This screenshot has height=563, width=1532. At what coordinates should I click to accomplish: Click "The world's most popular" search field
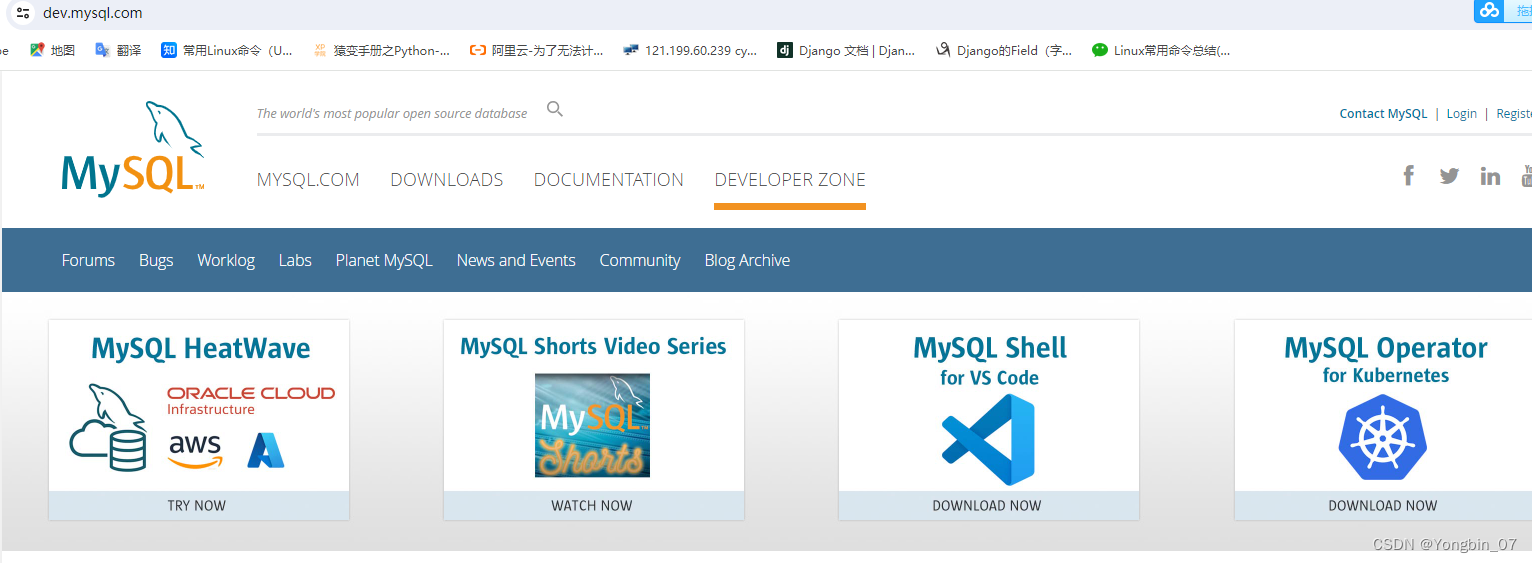[392, 114]
